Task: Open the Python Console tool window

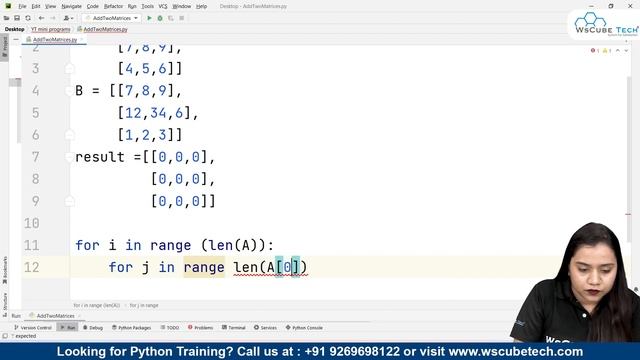Action: coord(304,328)
